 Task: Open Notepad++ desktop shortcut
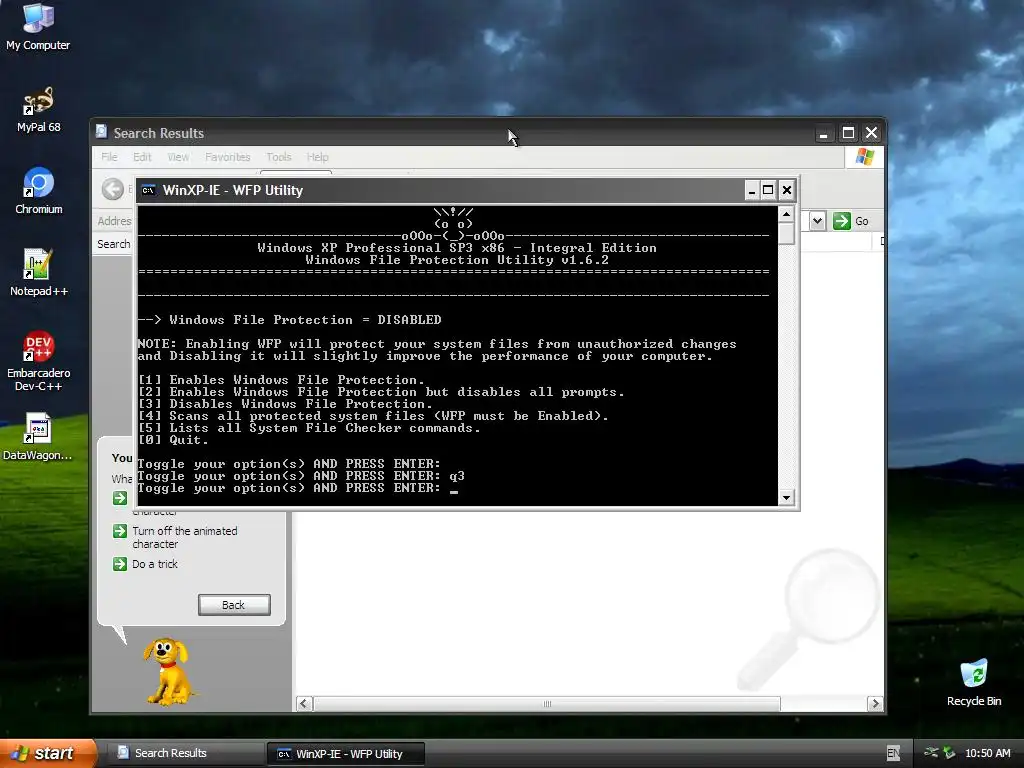point(38,273)
